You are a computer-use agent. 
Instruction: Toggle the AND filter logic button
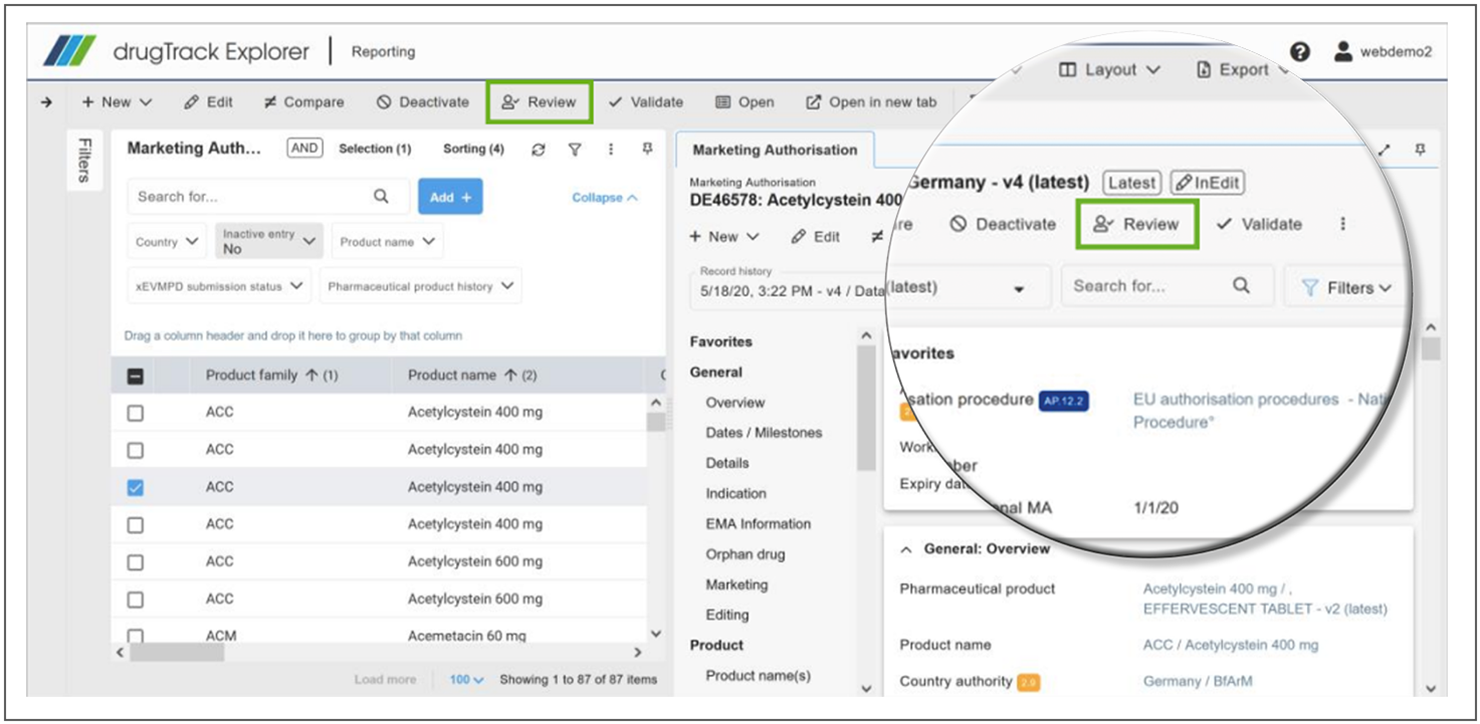[304, 149]
